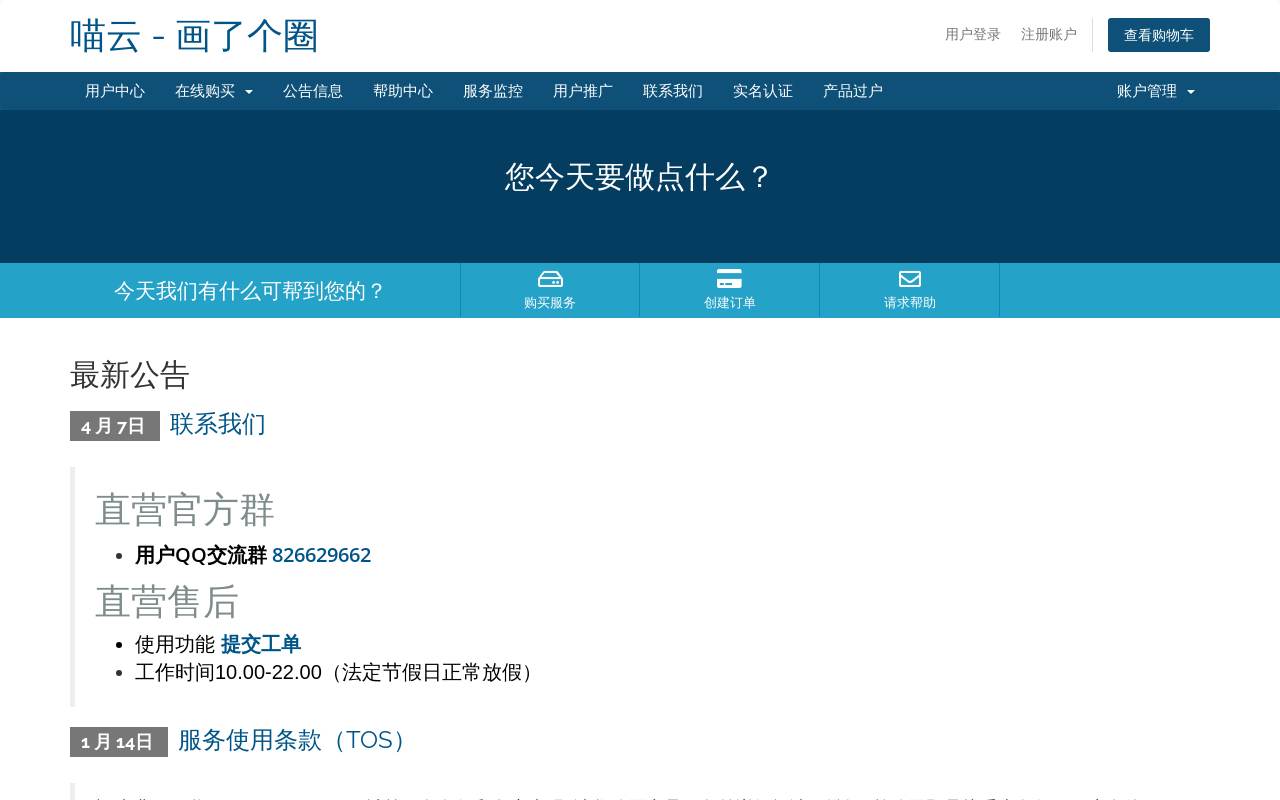
Task: Click the 工作时间10.00-22.00 text line
Action: 339,672
